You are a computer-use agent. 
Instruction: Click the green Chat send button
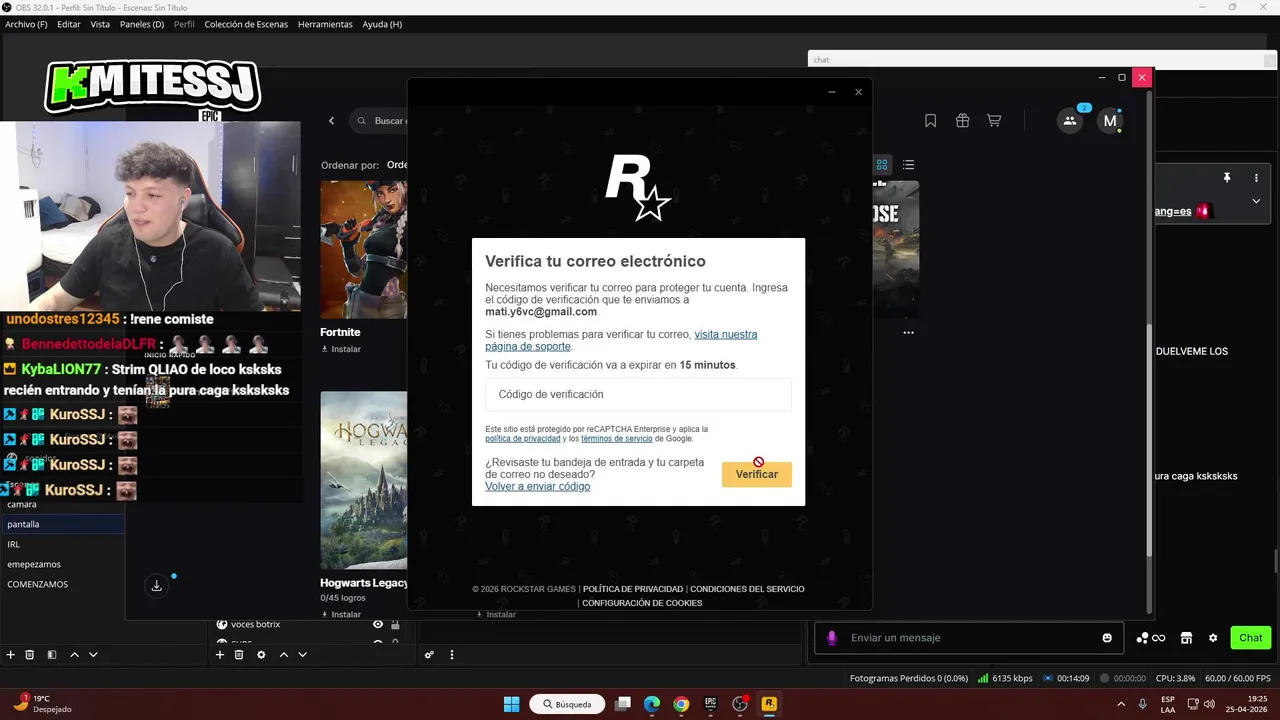point(1250,638)
